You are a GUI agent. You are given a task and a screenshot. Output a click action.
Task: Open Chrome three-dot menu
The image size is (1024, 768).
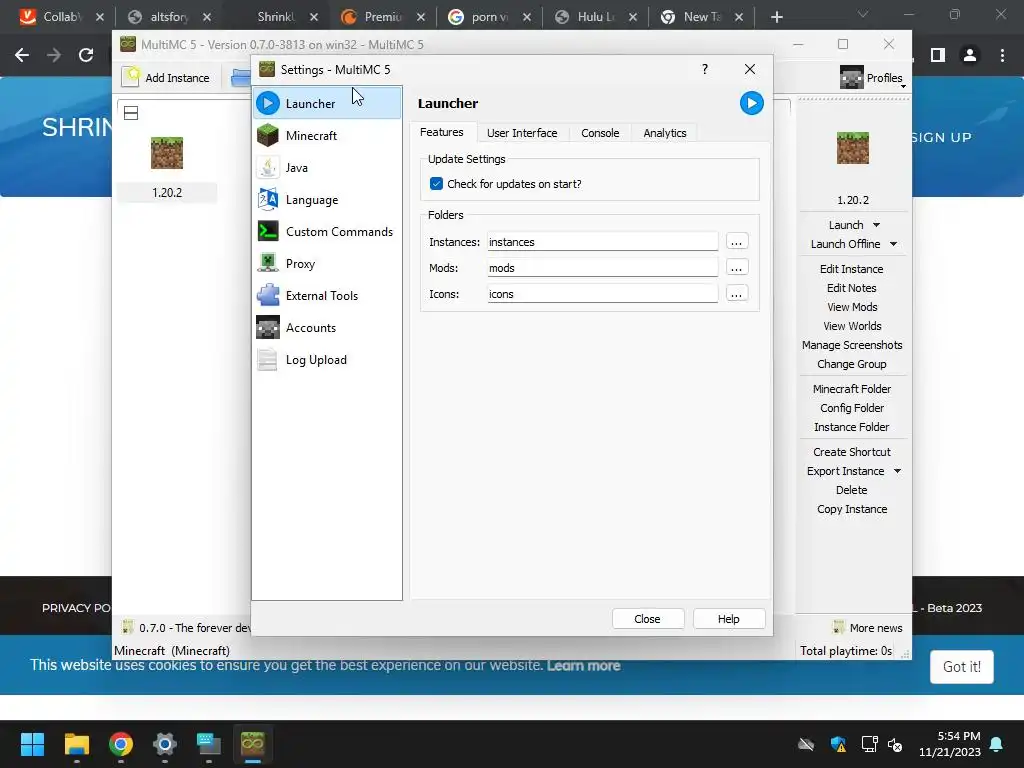pos(1002,56)
